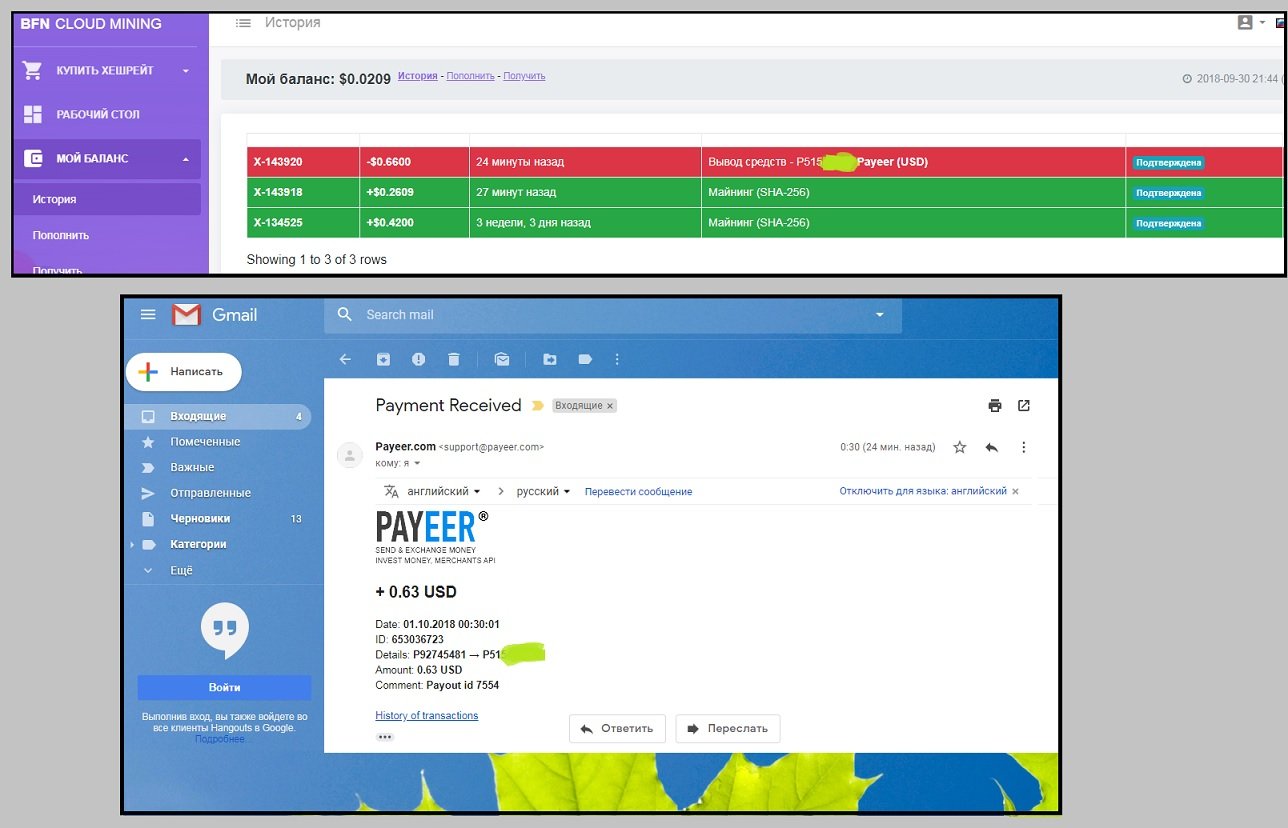Image resolution: width=1288 pixels, height=828 pixels.
Task: Archive the Payment Received email
Action: [383, 359]
